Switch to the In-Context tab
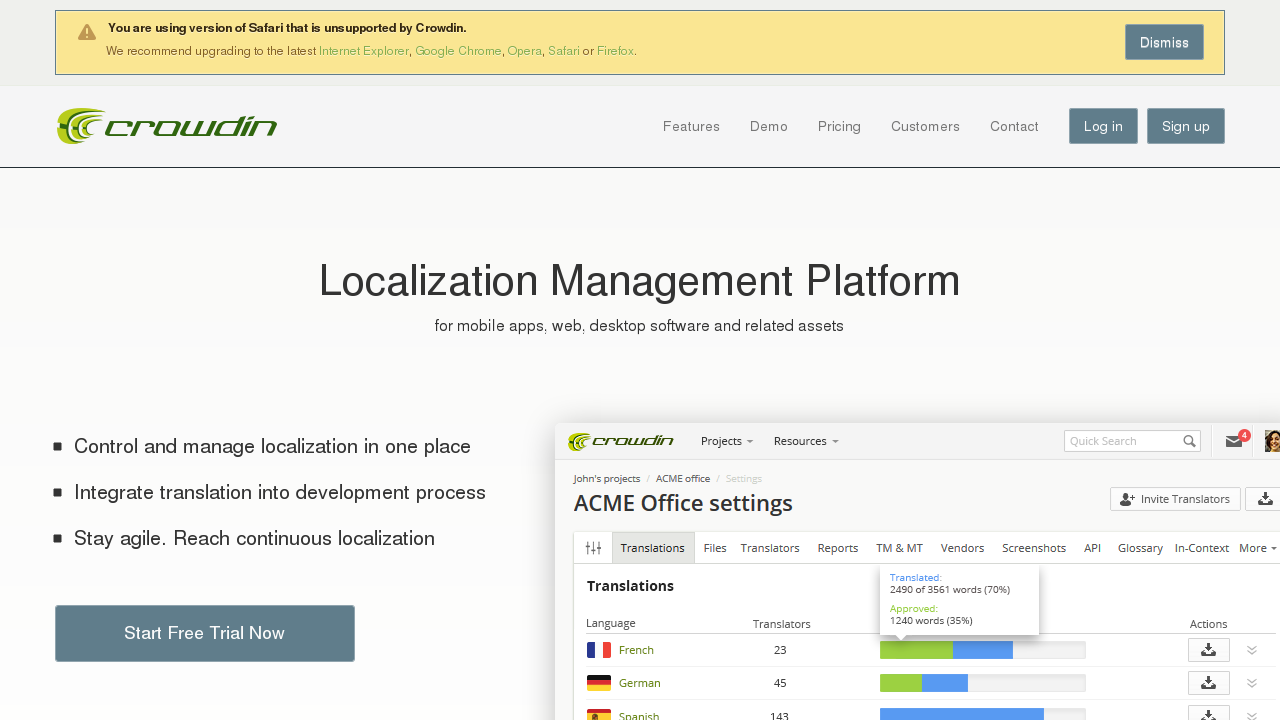Screen dimensions: 1280x720 coord(1202,548)
